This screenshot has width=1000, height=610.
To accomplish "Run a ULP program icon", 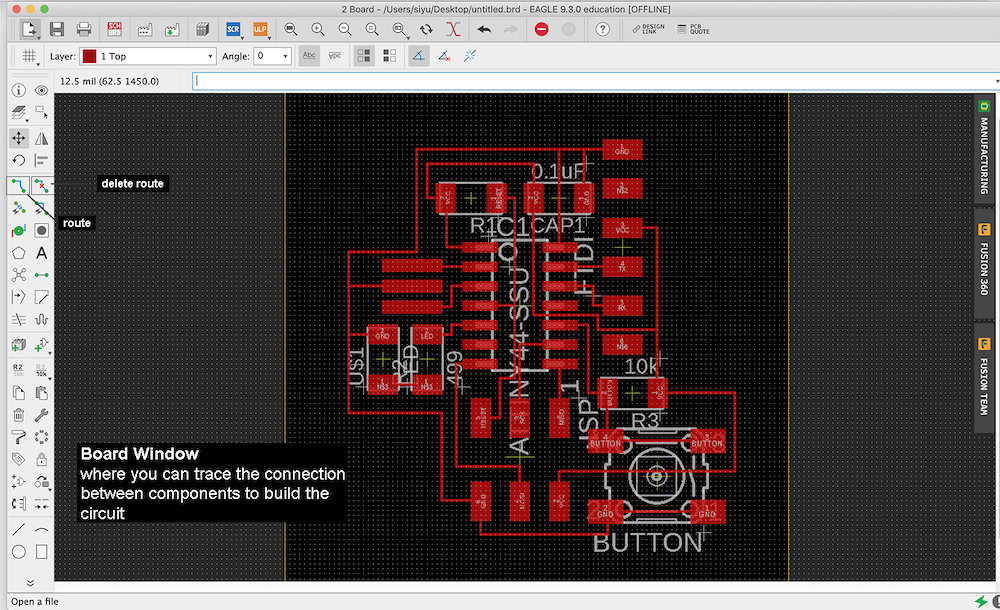I will [260, 29].
